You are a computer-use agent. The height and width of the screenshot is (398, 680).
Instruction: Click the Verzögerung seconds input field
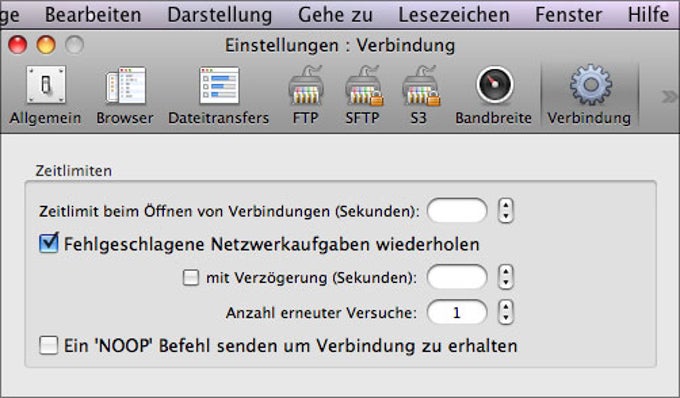[457, 277]
